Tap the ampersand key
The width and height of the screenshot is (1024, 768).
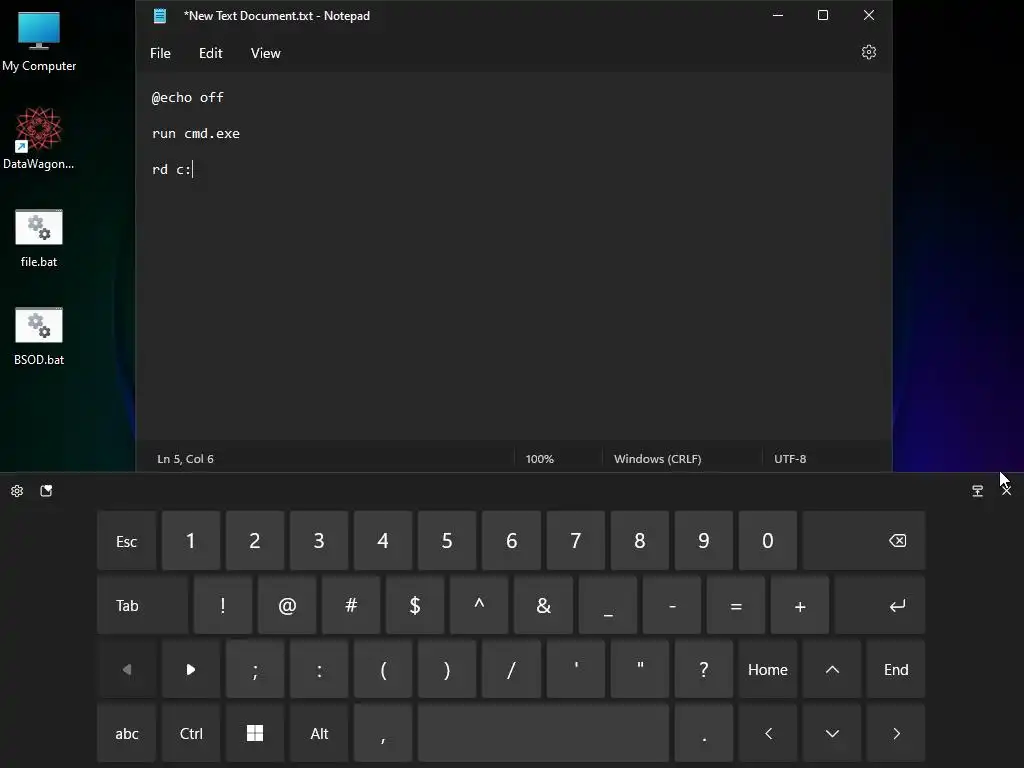point(543,605)
